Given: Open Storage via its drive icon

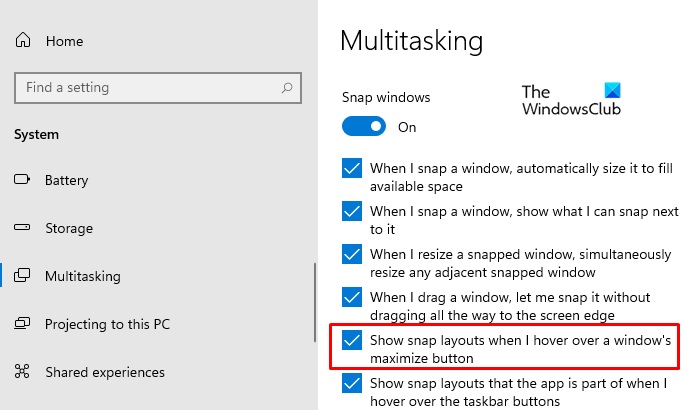Looking at the screenshot, I should click(x=22, y=227).
